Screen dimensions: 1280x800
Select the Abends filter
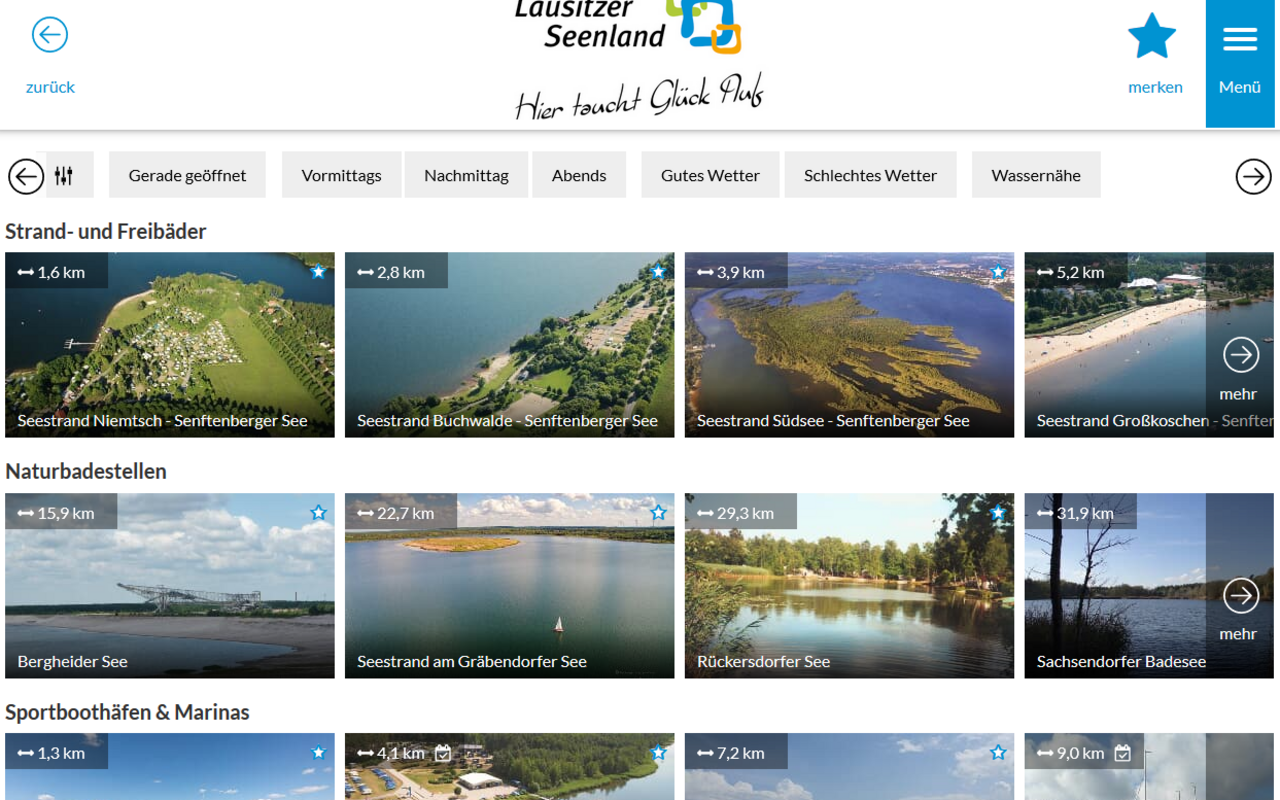tap(579, 175)
